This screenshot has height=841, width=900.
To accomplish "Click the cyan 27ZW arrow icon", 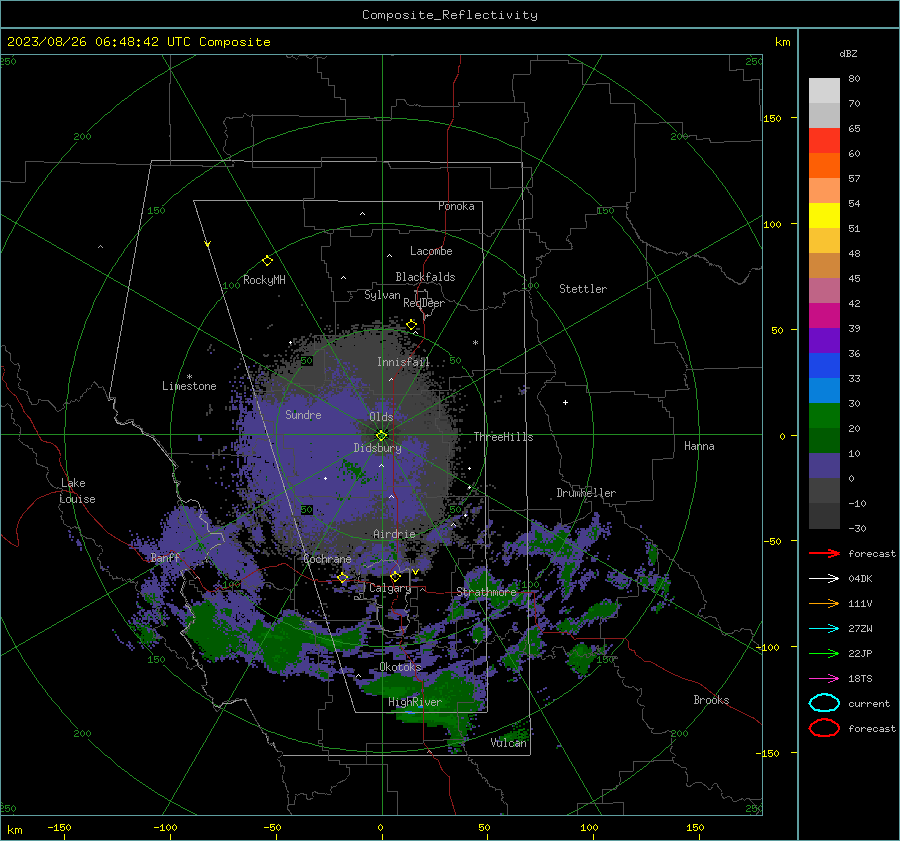I will point(824,628).
